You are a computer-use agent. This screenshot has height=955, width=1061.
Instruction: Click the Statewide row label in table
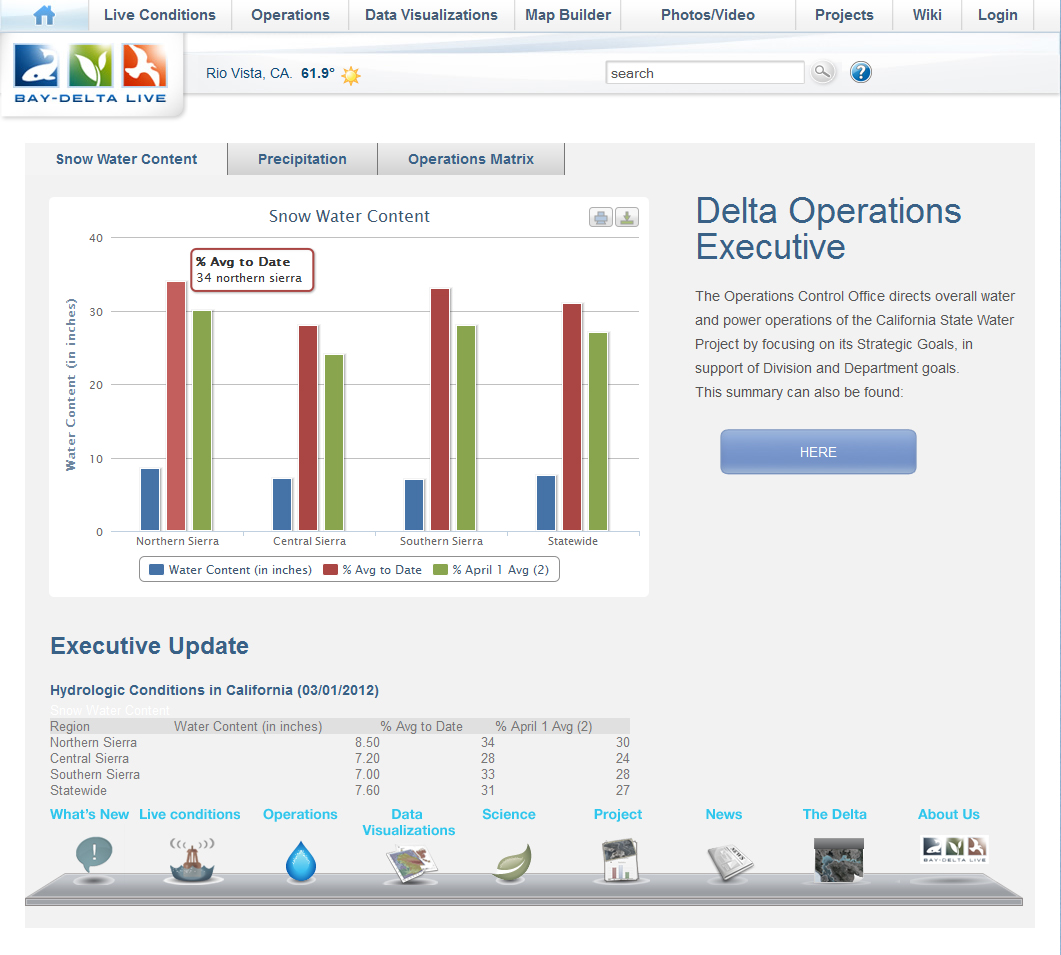click(78, 791)
